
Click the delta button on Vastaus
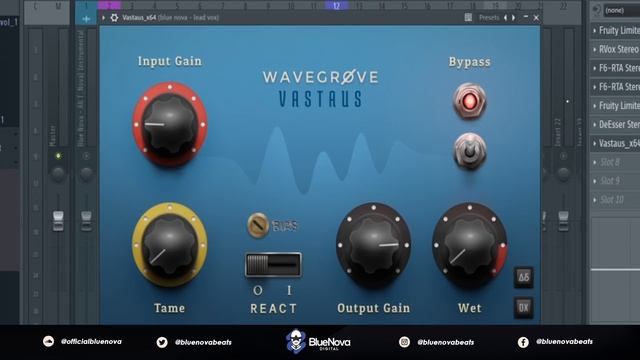[524, 278]
